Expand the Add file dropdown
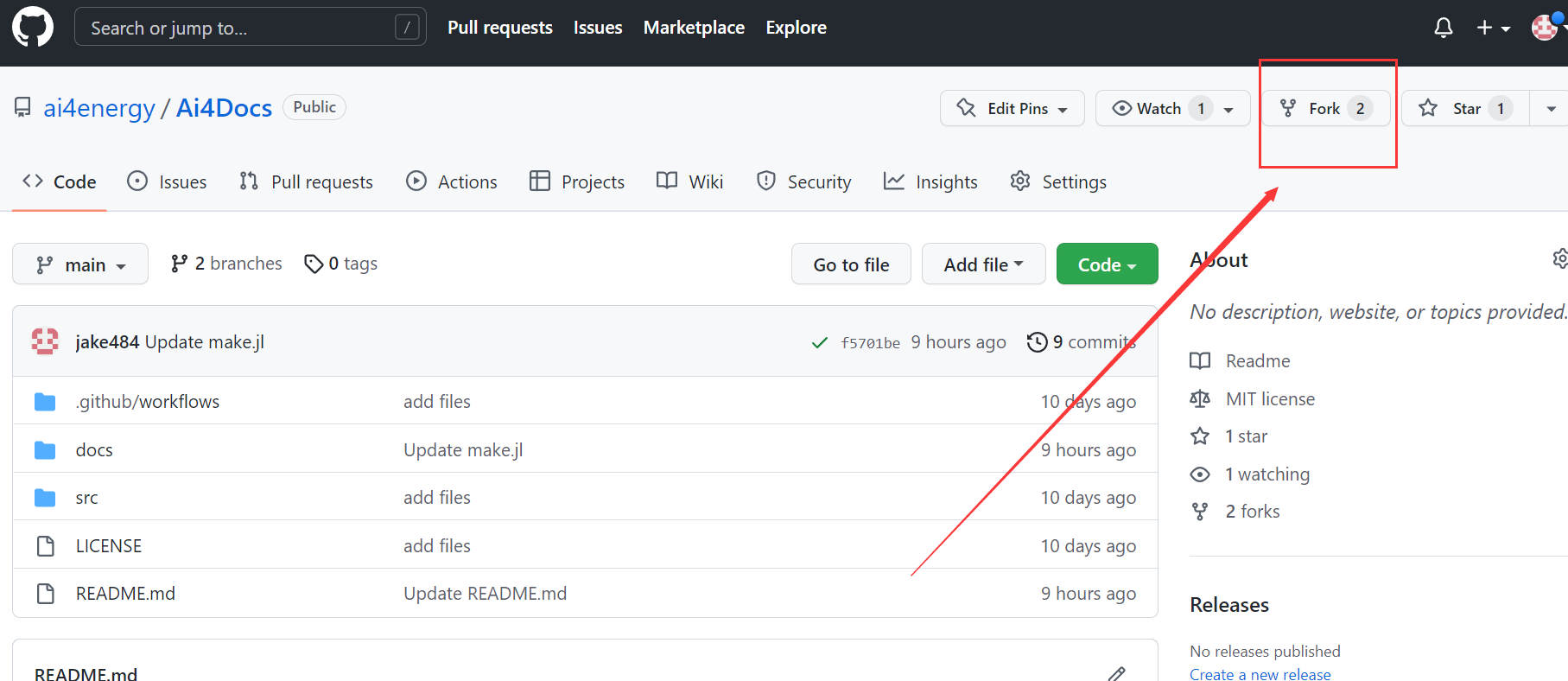This screenshot has height=681, width=1568. pyautogui.click(x=983, y=264)
